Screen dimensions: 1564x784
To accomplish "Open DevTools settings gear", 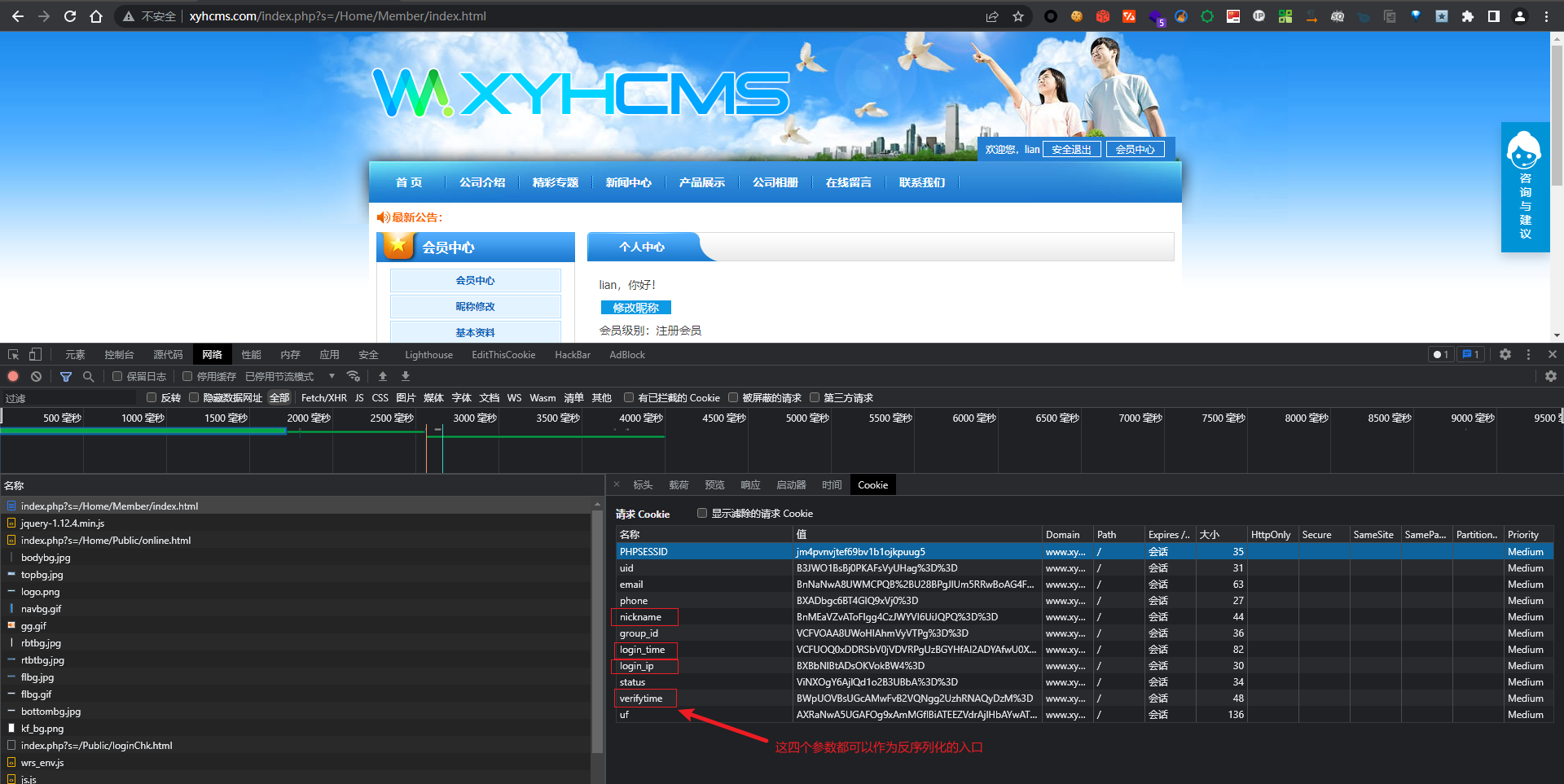I will (1505, 354).
